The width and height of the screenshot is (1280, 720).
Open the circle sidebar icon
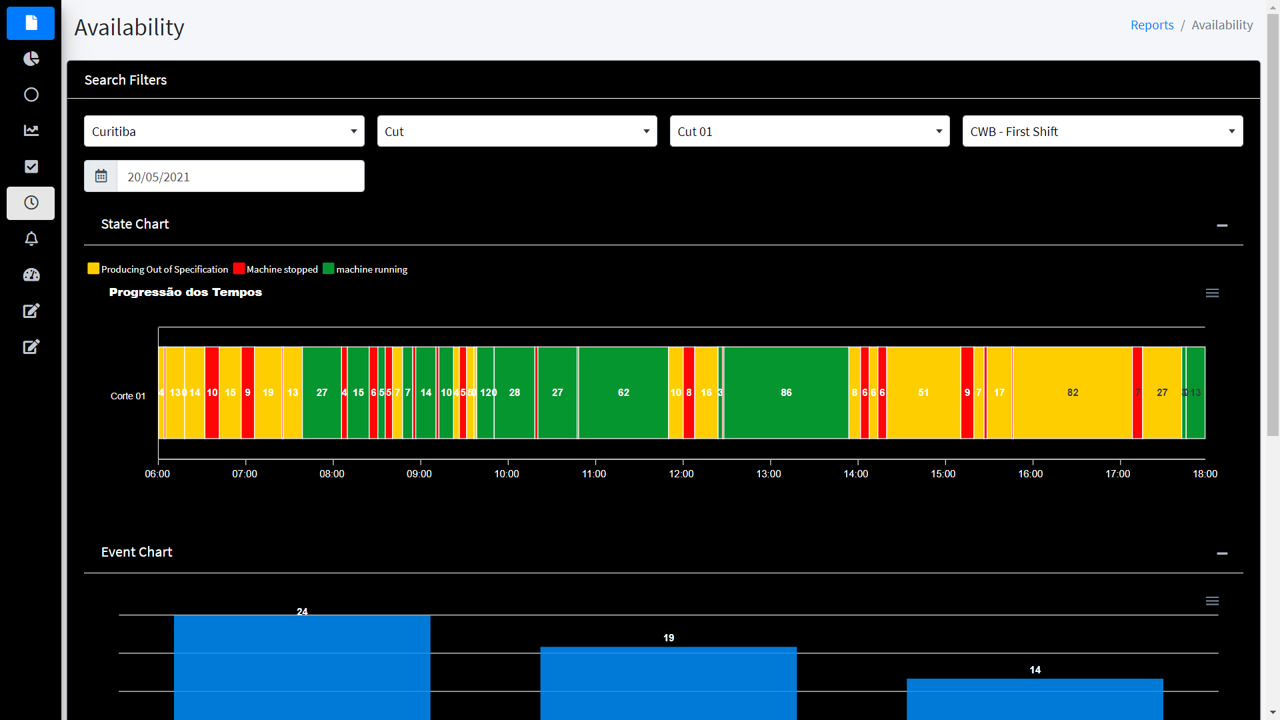coord(31,95)
